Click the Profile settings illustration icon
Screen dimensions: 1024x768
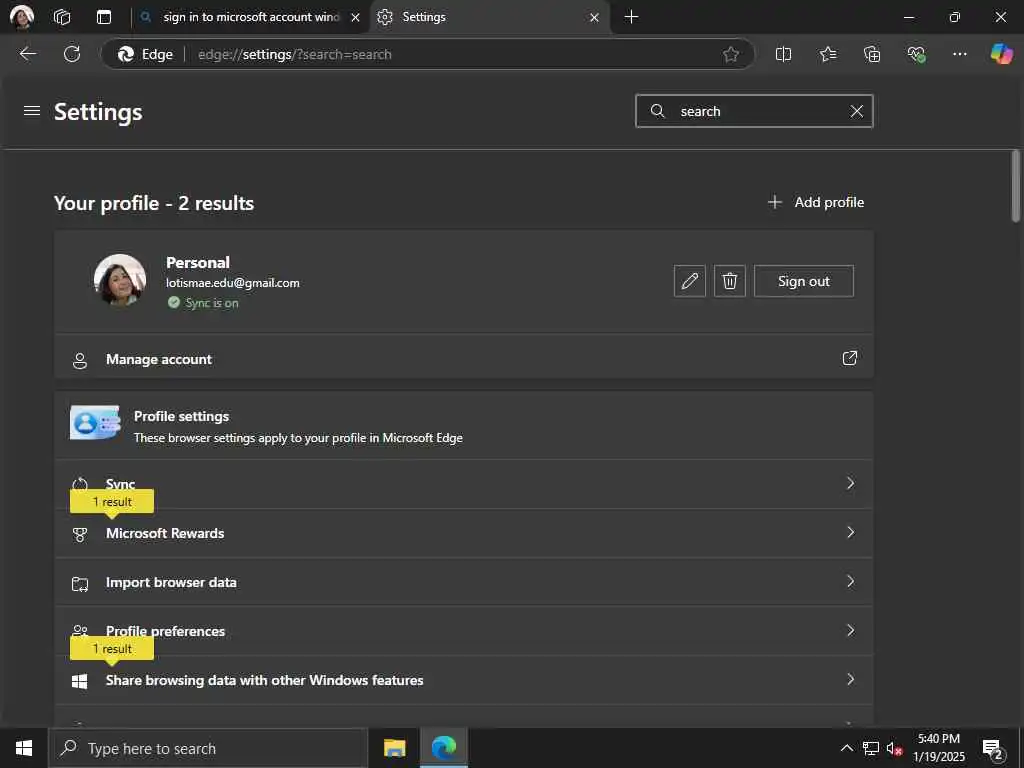[x=95, y=423]
